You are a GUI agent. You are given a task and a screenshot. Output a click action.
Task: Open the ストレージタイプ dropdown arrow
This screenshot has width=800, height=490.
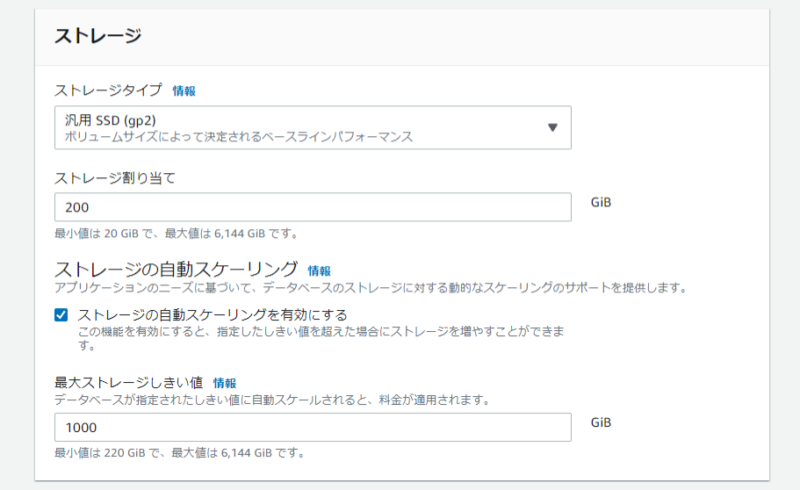click(x=553, y=128)
